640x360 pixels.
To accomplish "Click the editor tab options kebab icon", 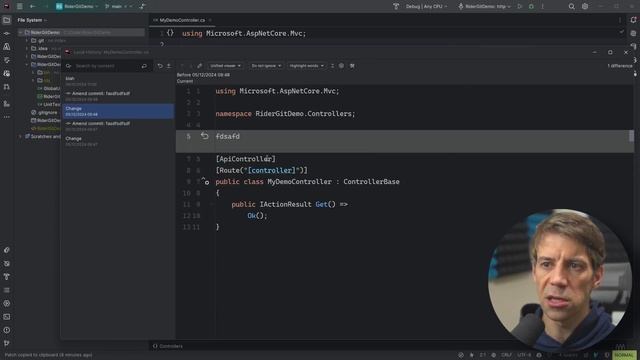I will coord(620,20).
